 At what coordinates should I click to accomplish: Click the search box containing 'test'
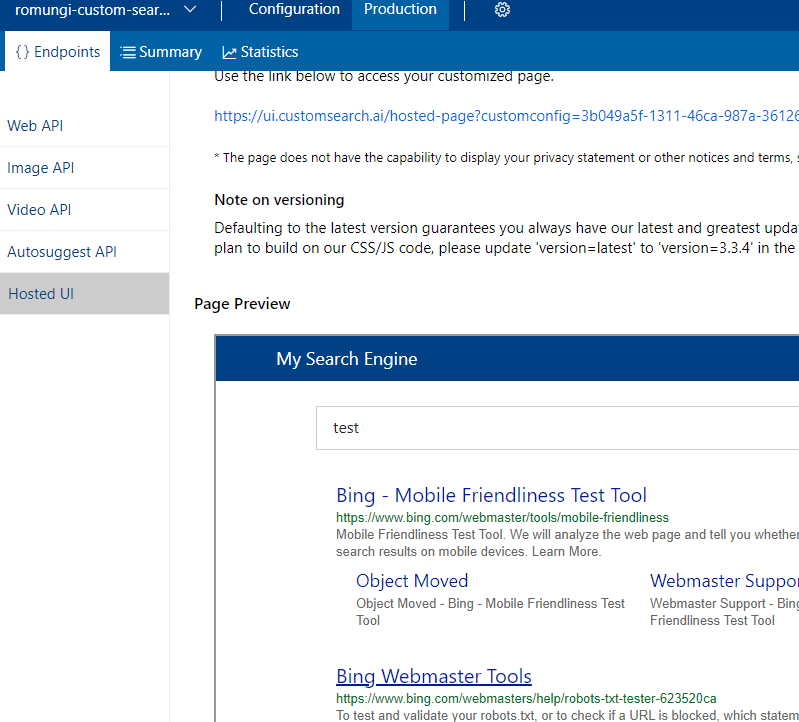pyautogui.click(x=557, y=428)
